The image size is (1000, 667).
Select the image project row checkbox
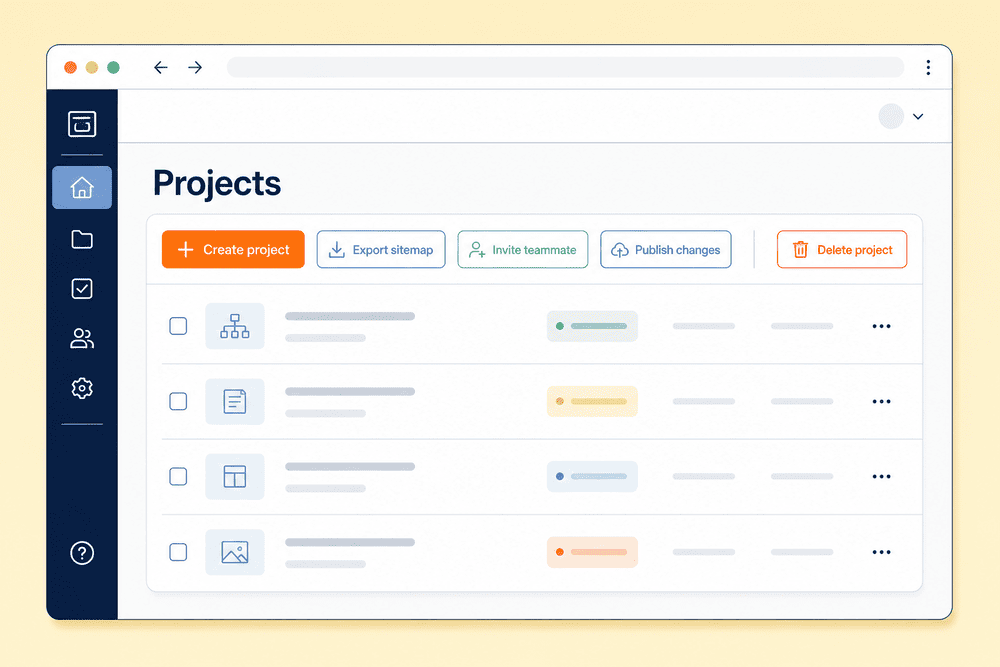point(178,552)
